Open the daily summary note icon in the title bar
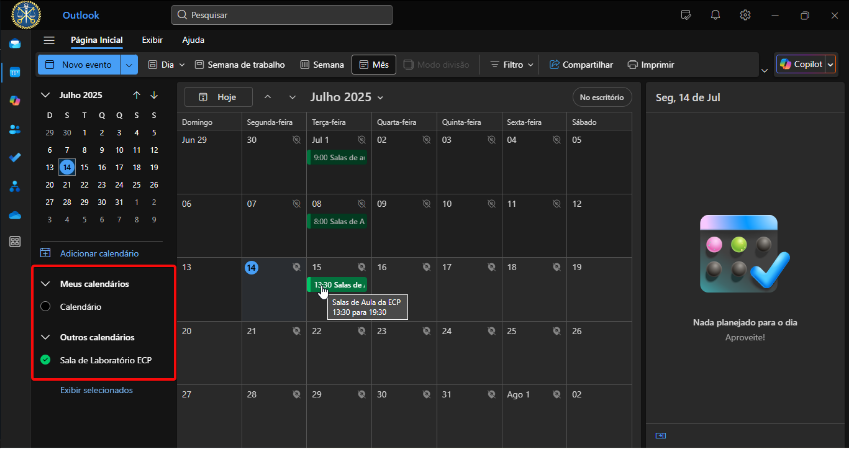The width and height of the screenshot is (849, 450). 685,15
